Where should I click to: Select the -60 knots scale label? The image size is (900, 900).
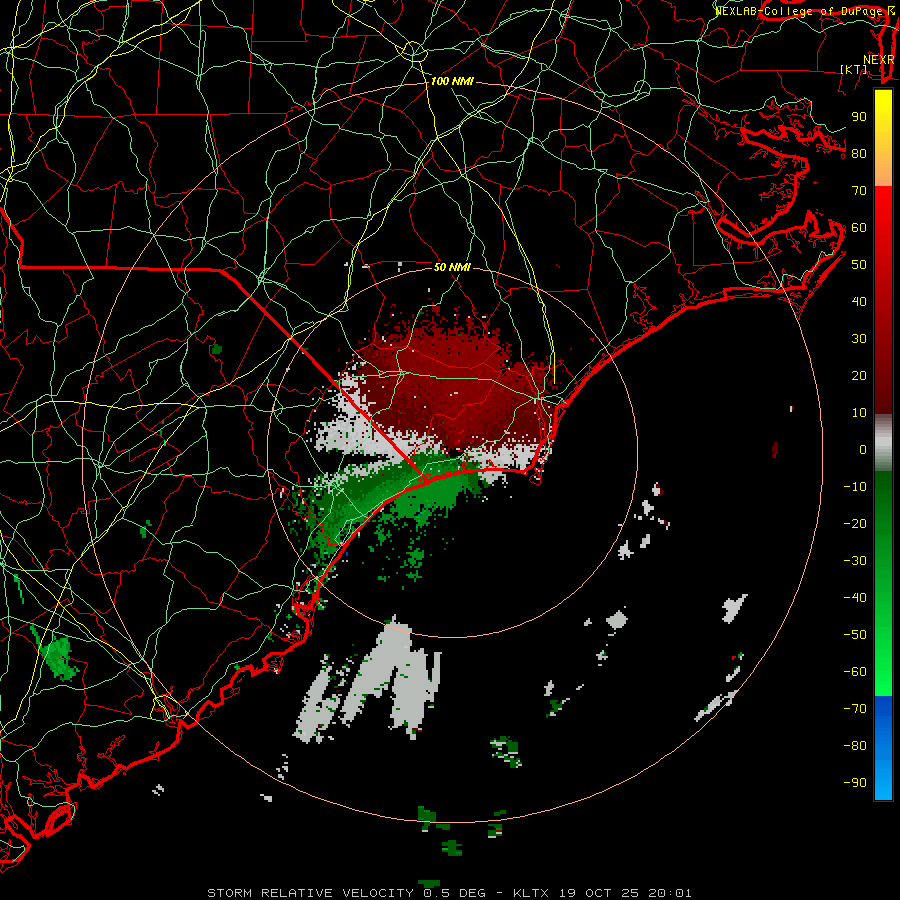point(855,672)
